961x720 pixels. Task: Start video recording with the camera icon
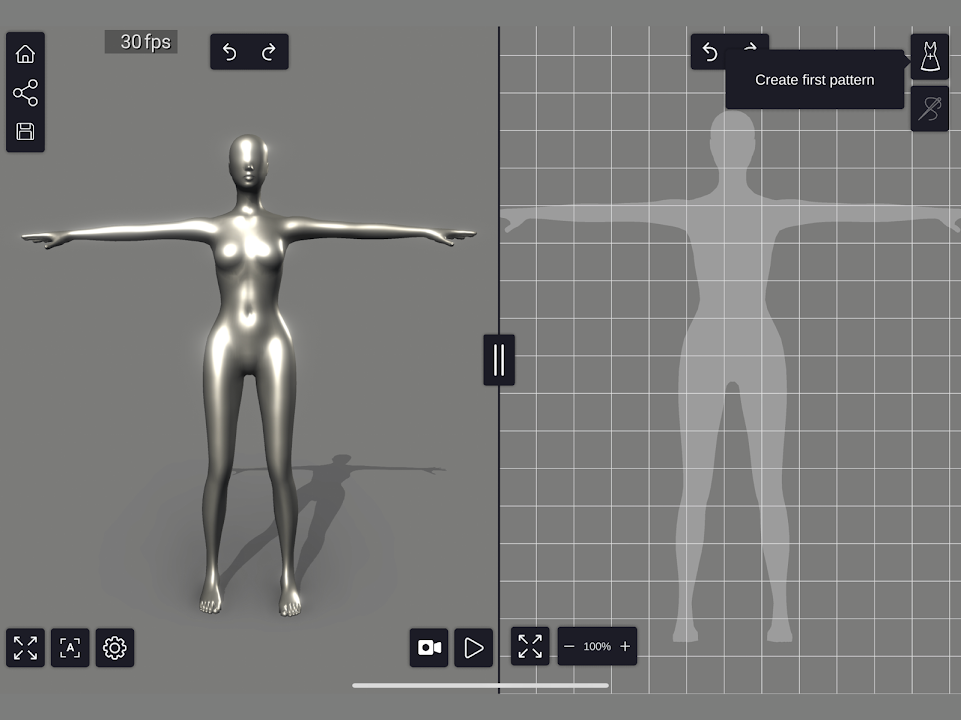pyautogui.click(x=429, y=648)
